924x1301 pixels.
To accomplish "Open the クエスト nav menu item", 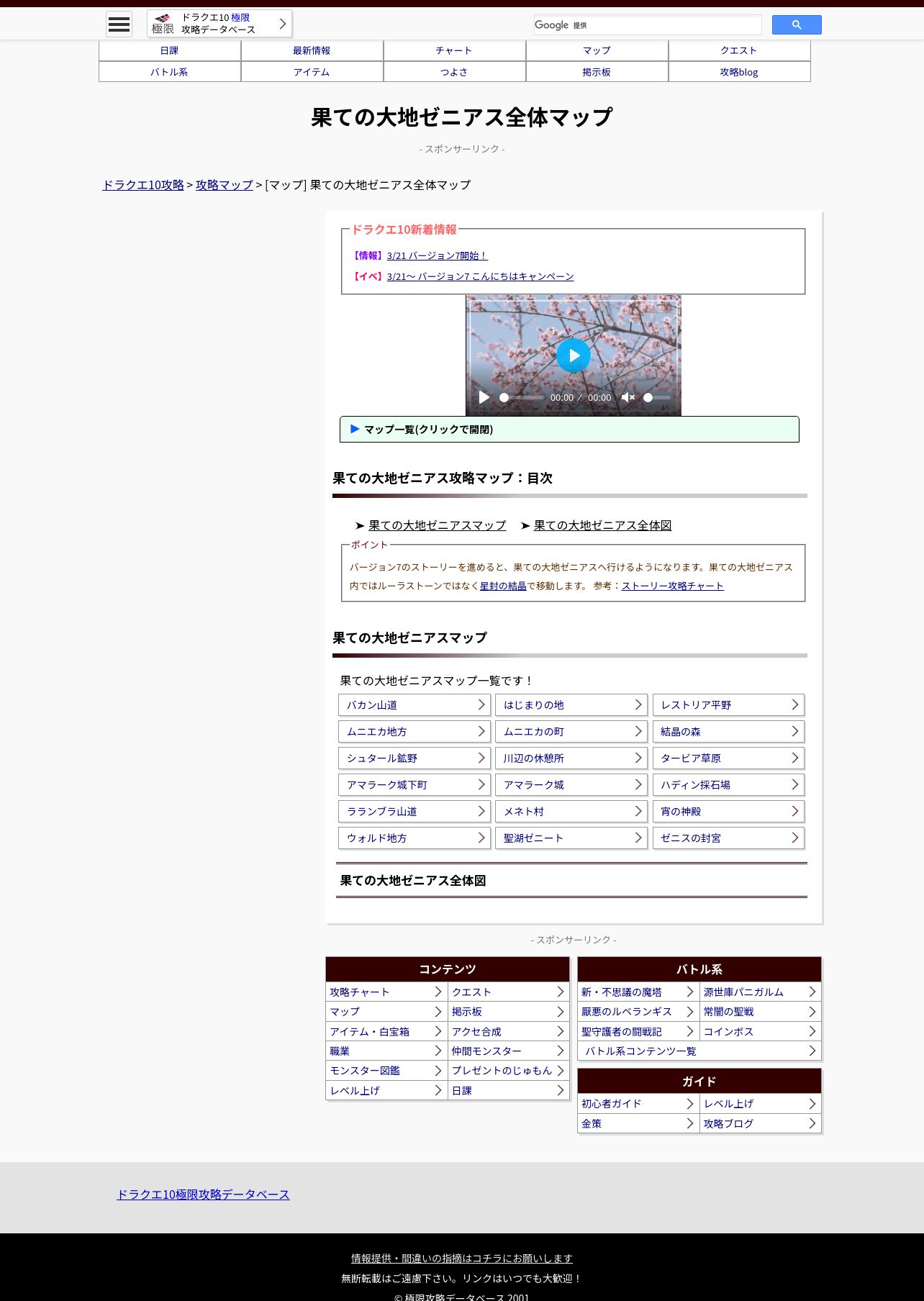I will [x=739, y=50].
